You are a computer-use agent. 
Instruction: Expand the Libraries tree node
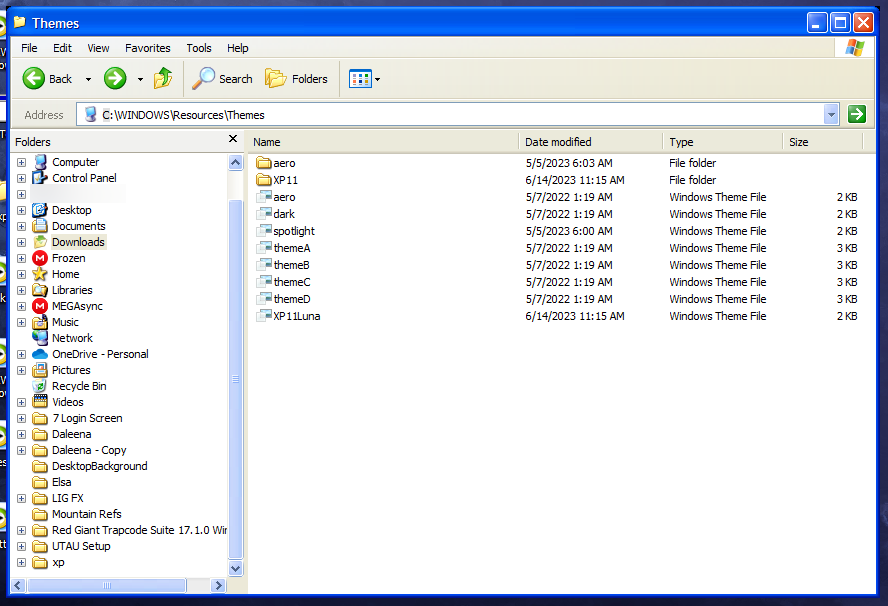[x=22, y=291]
